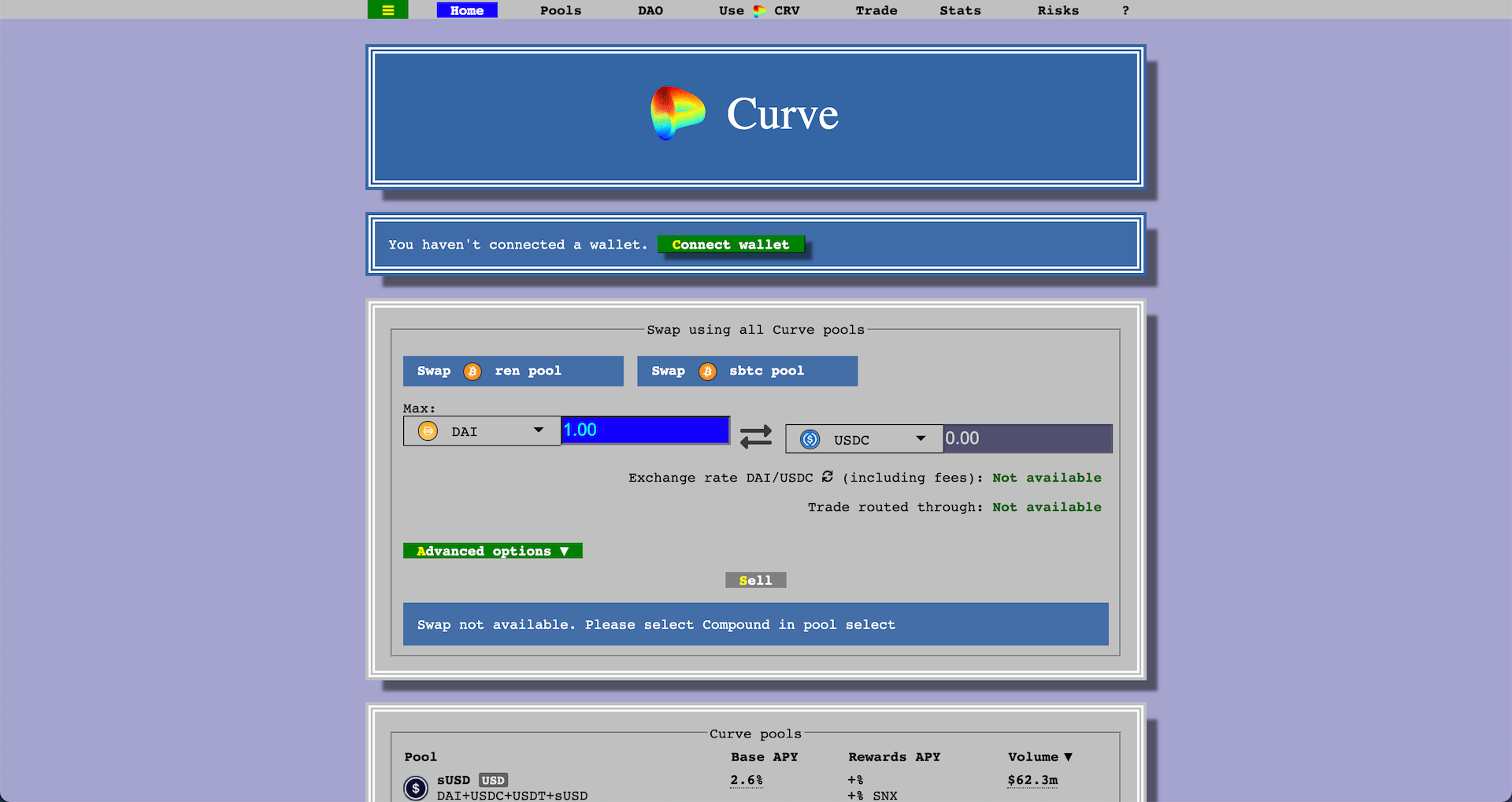
Task: Reverse swap direction with the arrows icon
Action: pos(755,437)
